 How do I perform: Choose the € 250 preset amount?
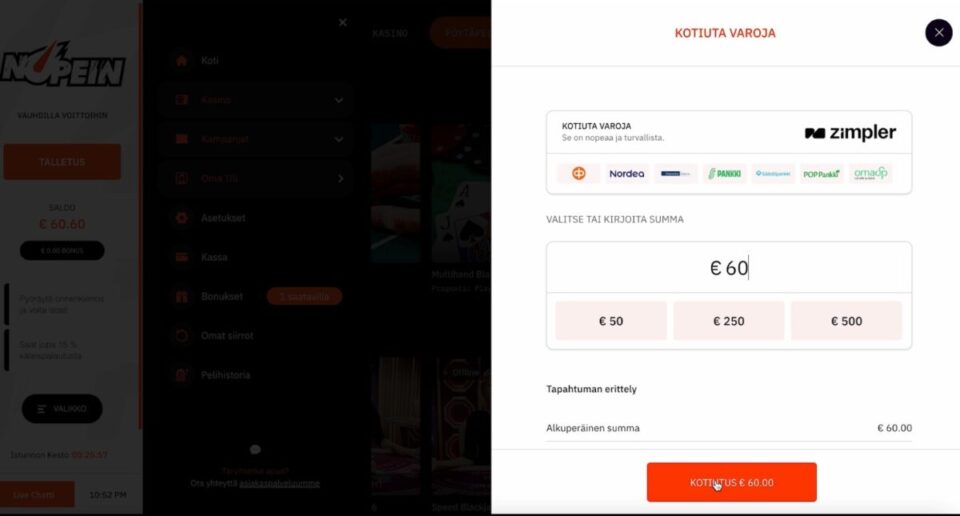(x=728, y=321)
